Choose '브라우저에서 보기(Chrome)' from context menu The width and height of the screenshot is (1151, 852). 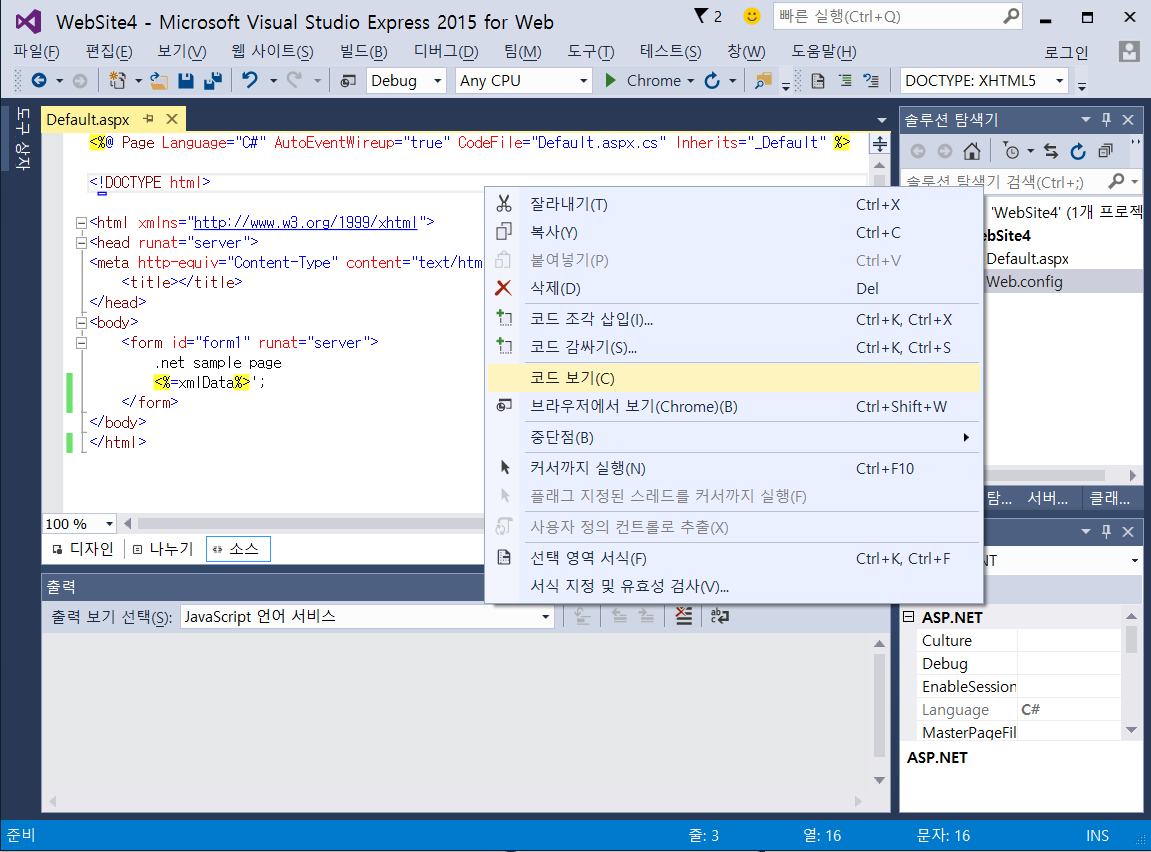[x=633, y=406]
